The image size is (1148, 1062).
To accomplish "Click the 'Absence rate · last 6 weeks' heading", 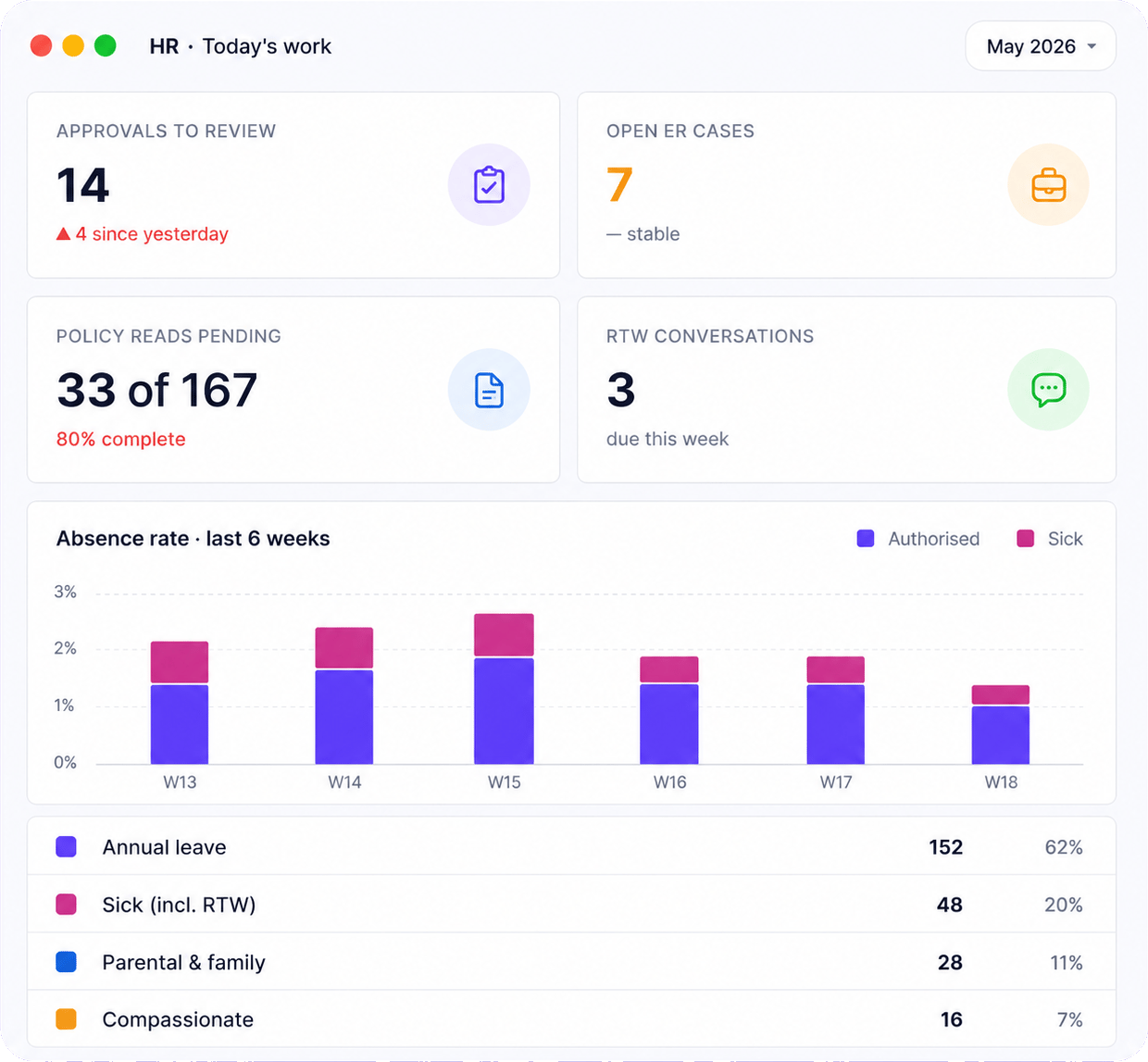I will click(x=193, y=539).
